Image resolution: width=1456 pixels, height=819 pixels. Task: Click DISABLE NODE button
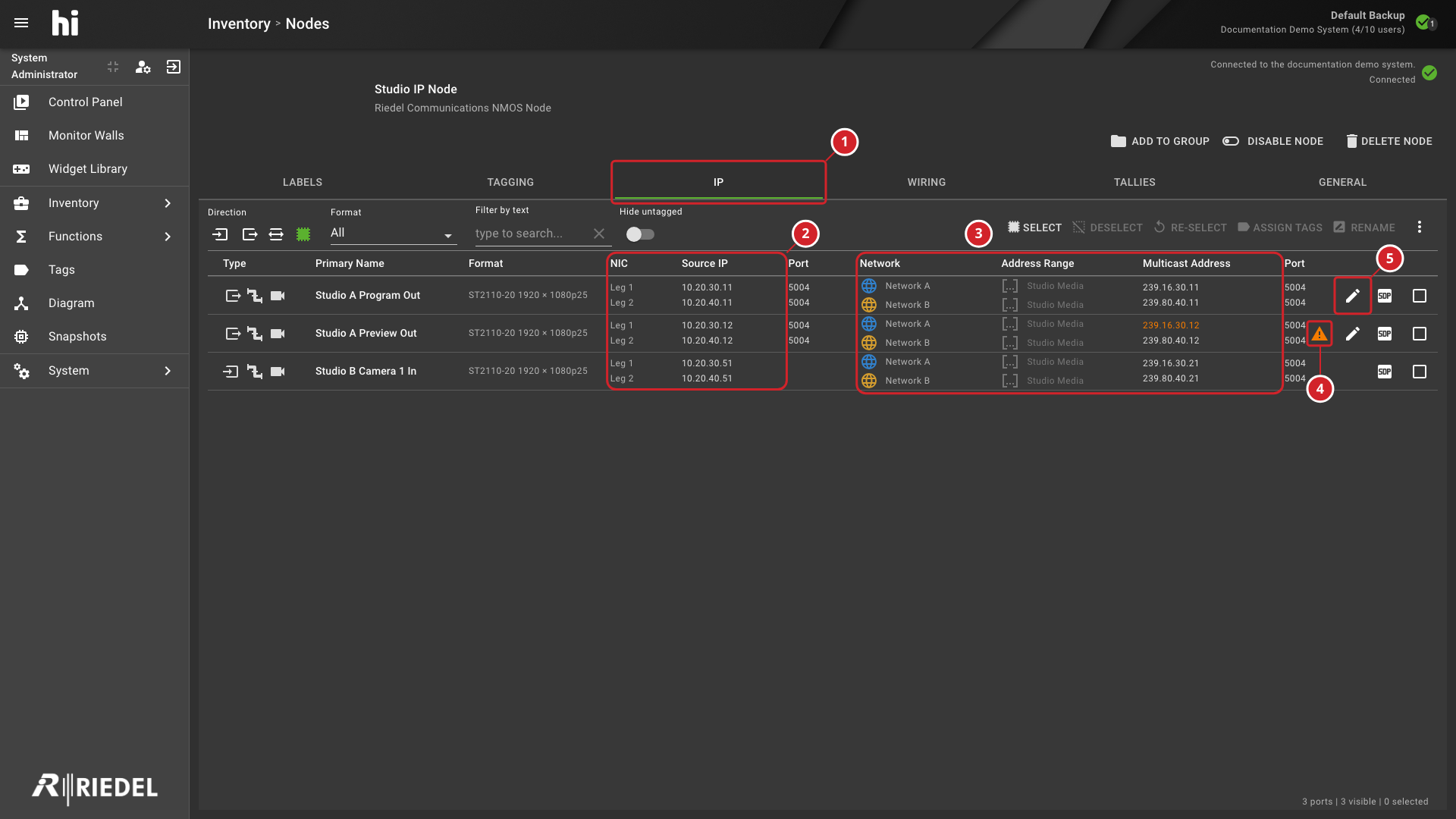1273,141
